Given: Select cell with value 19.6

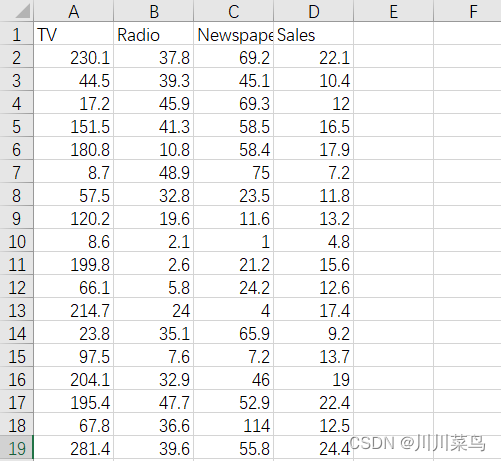Looking at the screenshot, I should coord(154,218).
